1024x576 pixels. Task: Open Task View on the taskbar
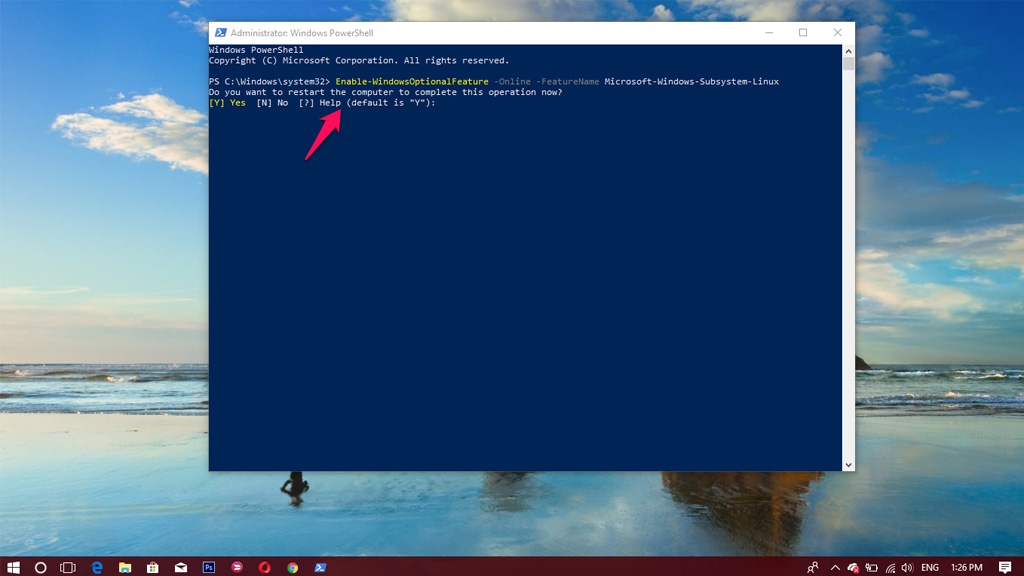(68, 567)
